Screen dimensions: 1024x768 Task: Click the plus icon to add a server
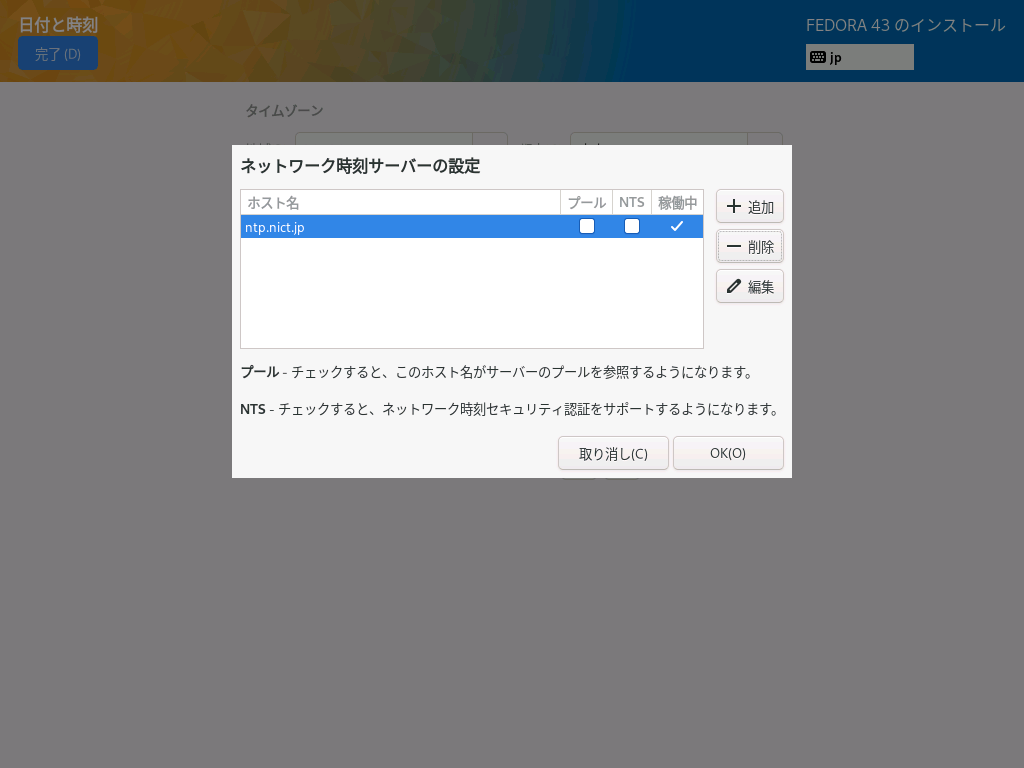point(734,207)
